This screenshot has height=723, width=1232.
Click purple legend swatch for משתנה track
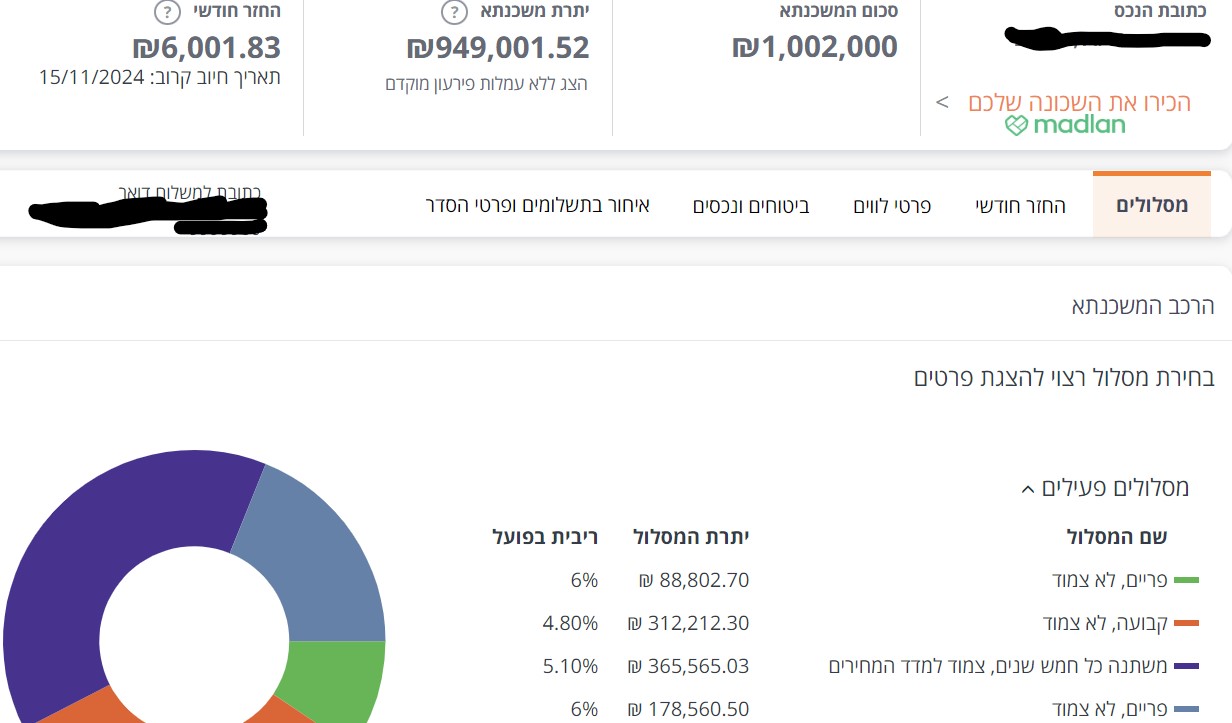1186,667
